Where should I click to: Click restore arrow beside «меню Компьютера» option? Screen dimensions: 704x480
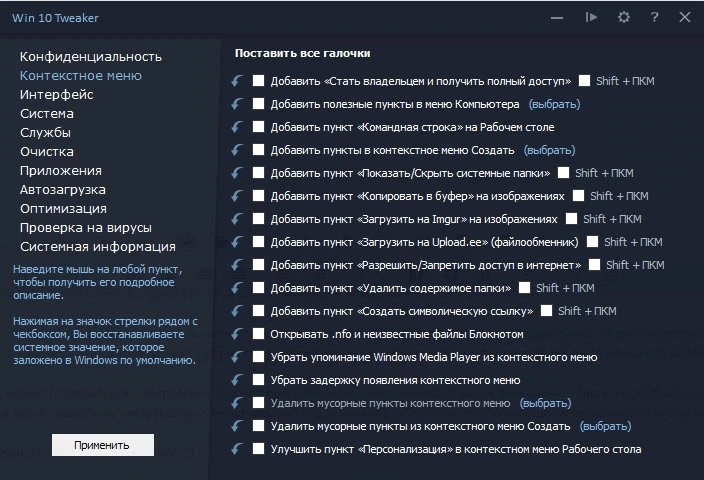237,104
